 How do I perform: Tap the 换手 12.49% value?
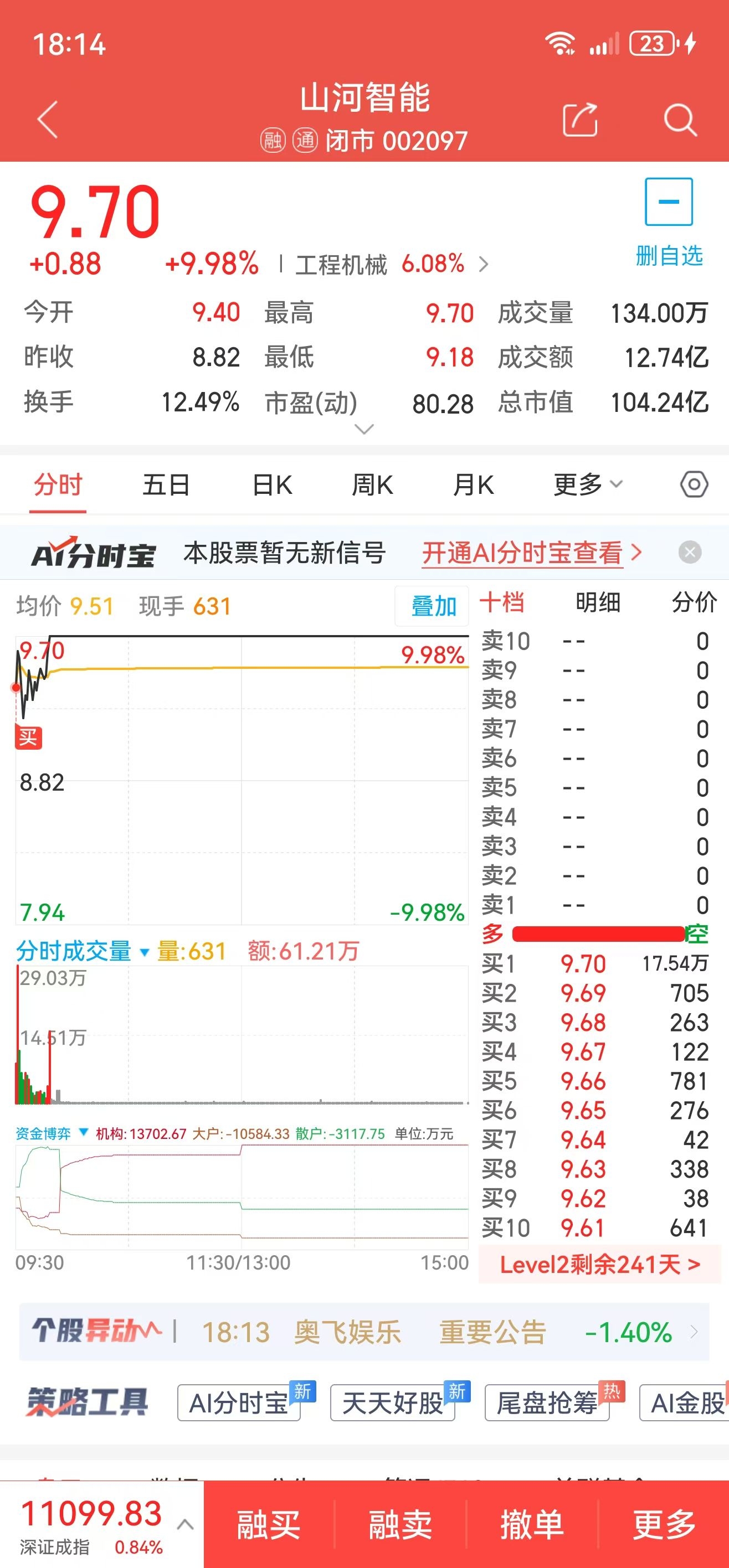(200, 403)
